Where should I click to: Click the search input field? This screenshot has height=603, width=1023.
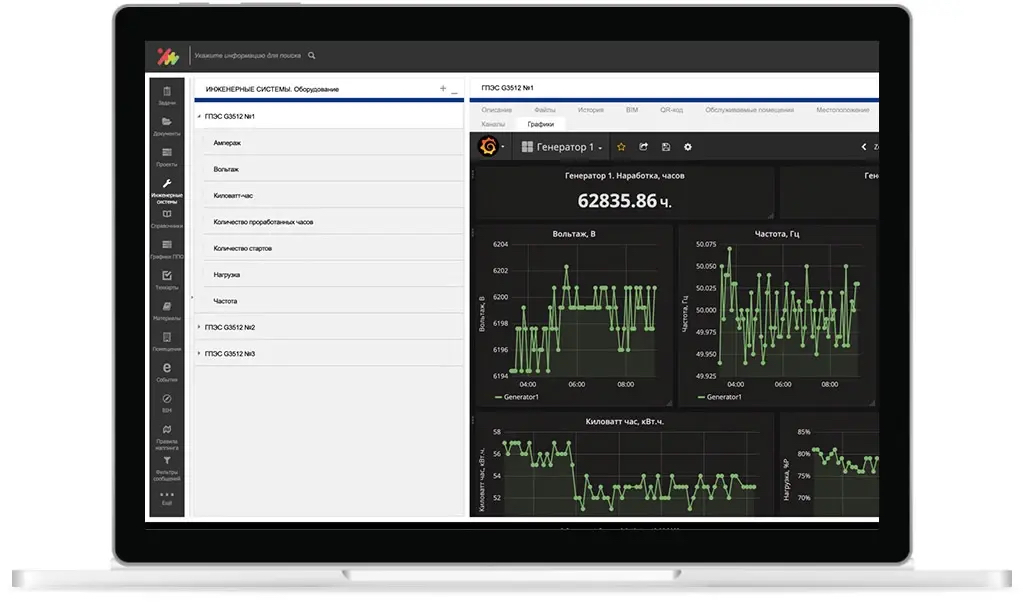pos(248,56)
